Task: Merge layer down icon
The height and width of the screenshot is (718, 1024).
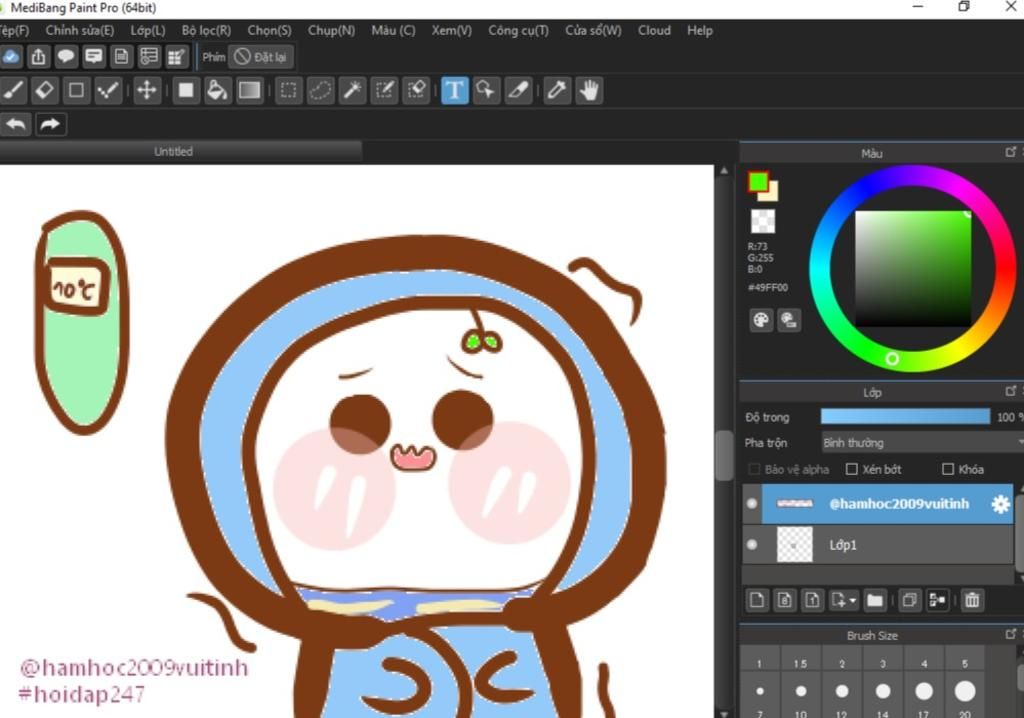Action: pos(937,600)
